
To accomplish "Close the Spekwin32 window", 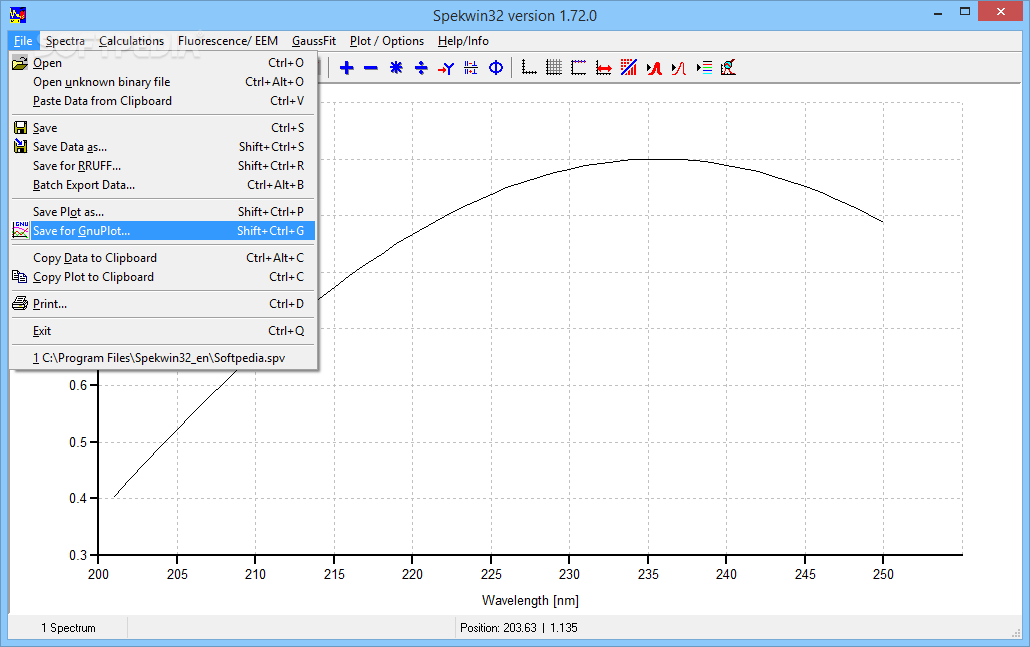I will click(1001, 12).
